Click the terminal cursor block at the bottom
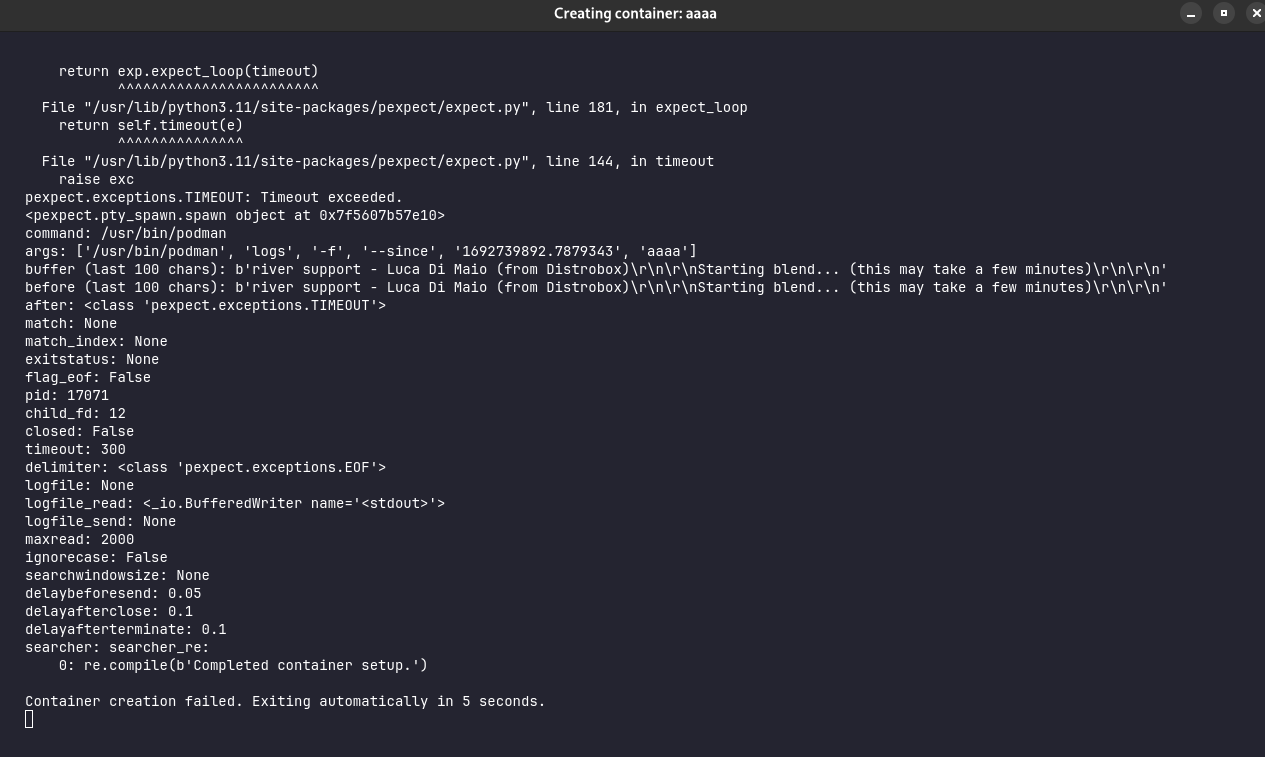The height and width of the screenshot is (757, 1265). pyautogui.click(x=29, y=719)
